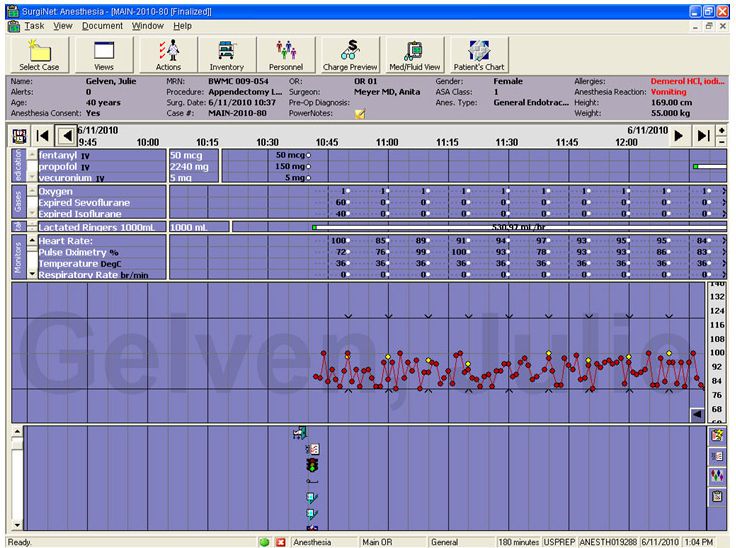The height and width of the screenshot is (548, 736).
Task: Click the checklist icon in the right sidebar
Action: pos(717,456)
